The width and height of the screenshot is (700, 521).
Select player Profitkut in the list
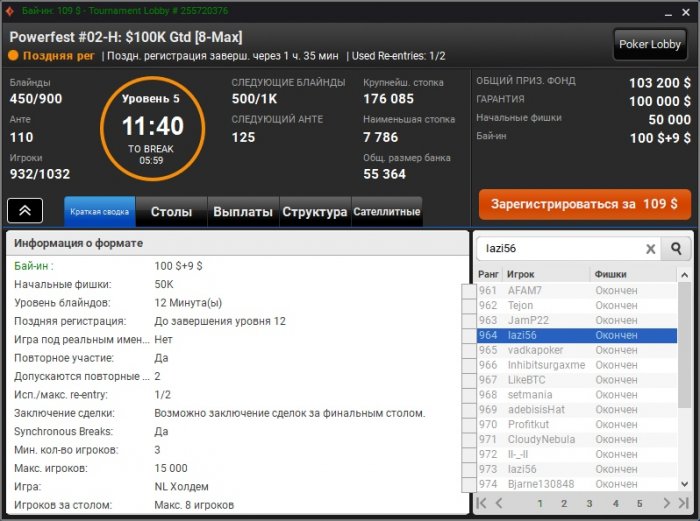click(576, 425)
